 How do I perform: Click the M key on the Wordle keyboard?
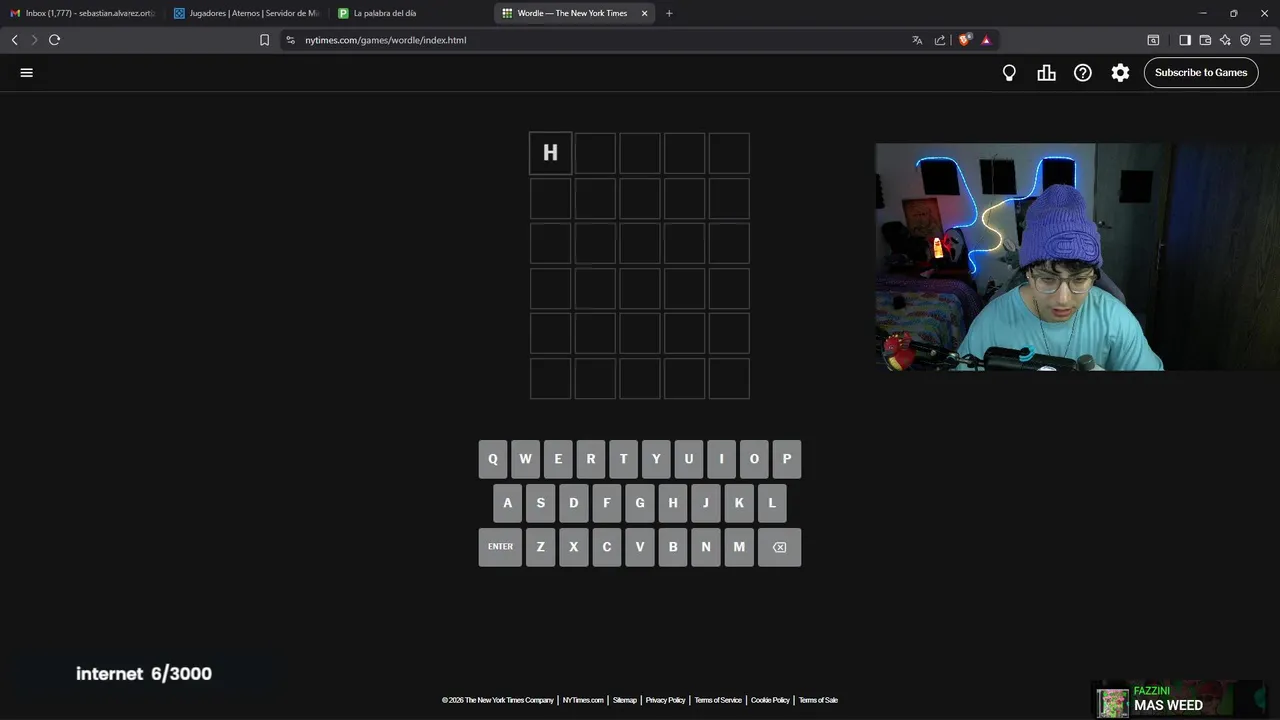point(739,547)
